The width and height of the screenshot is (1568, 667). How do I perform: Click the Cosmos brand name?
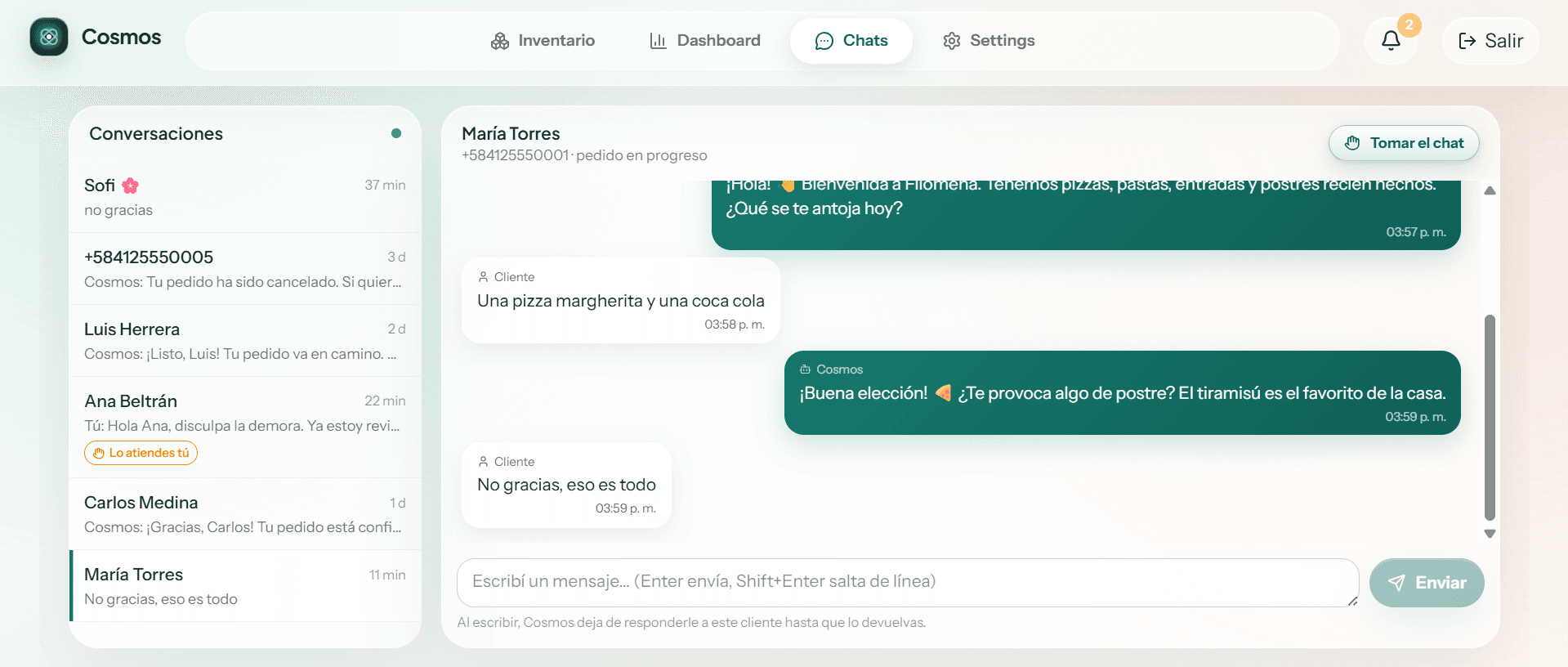121,37
